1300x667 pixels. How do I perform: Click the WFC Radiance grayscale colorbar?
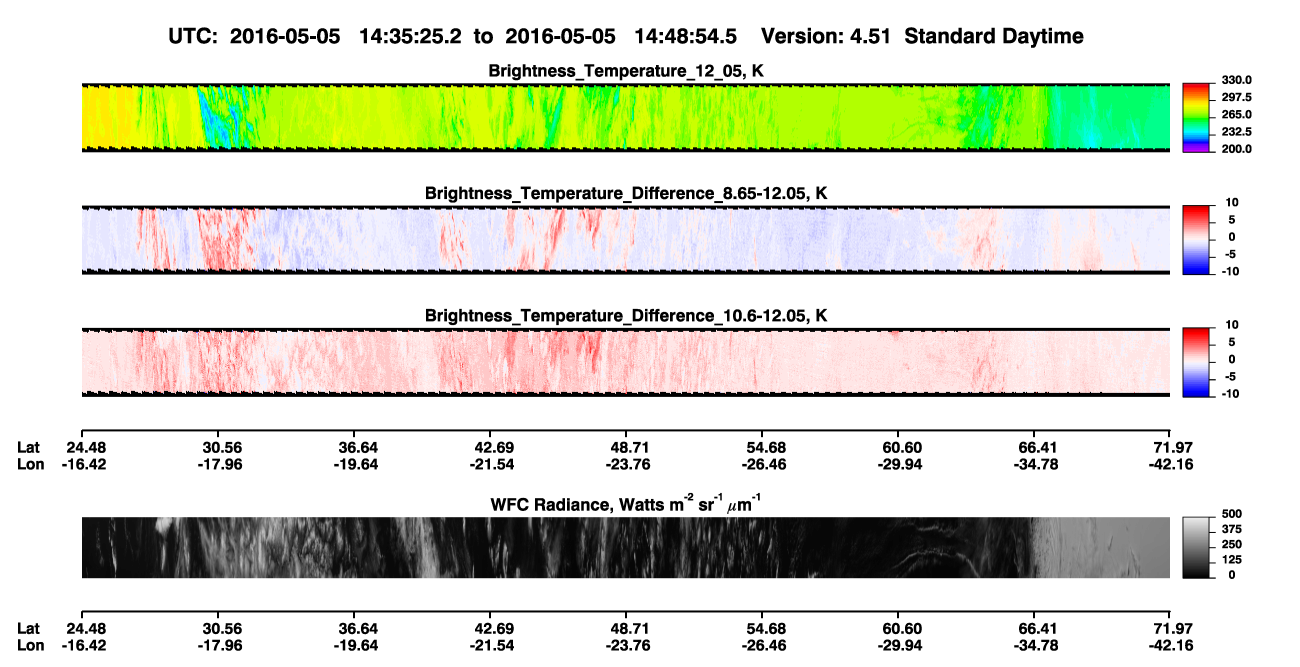[1196, 547]
